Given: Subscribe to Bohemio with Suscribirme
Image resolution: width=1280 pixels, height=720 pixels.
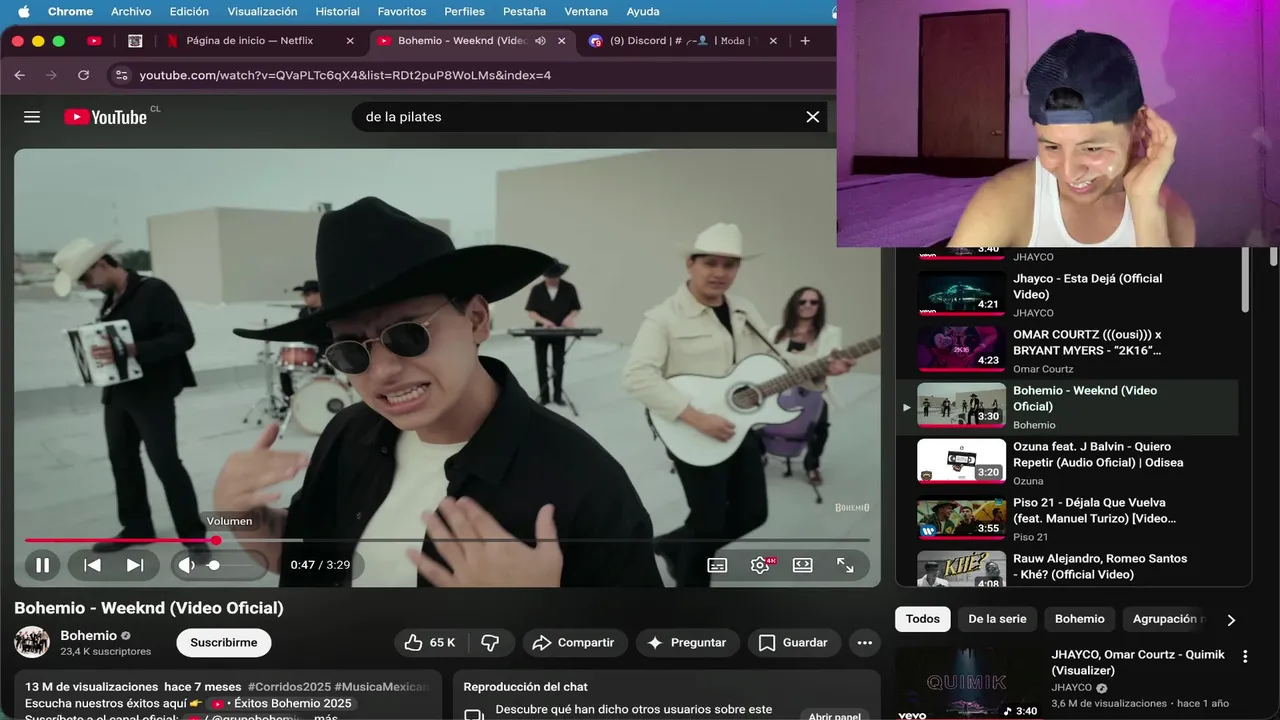Looking at the screenshot, I should tap(224, 643).
